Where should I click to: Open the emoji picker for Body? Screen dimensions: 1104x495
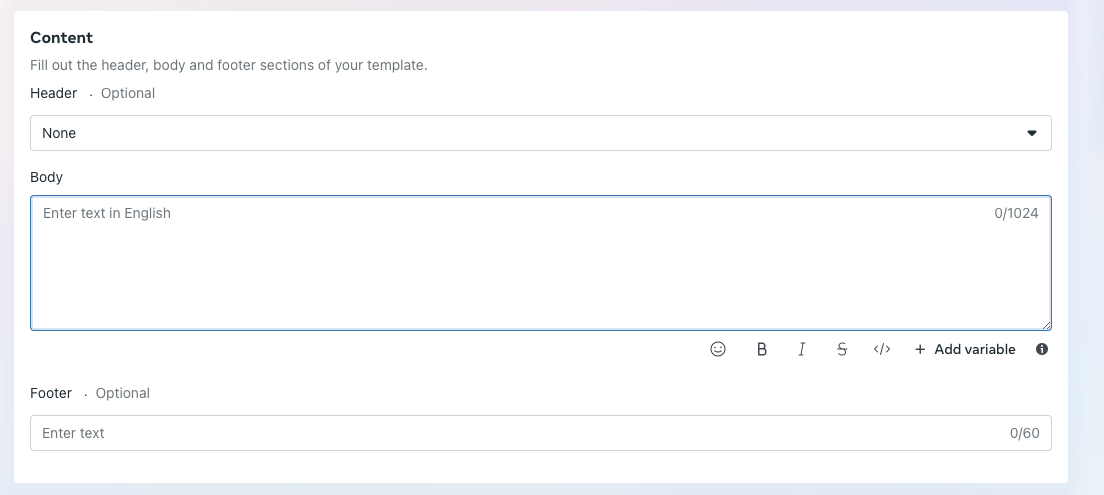pos(718,349)
